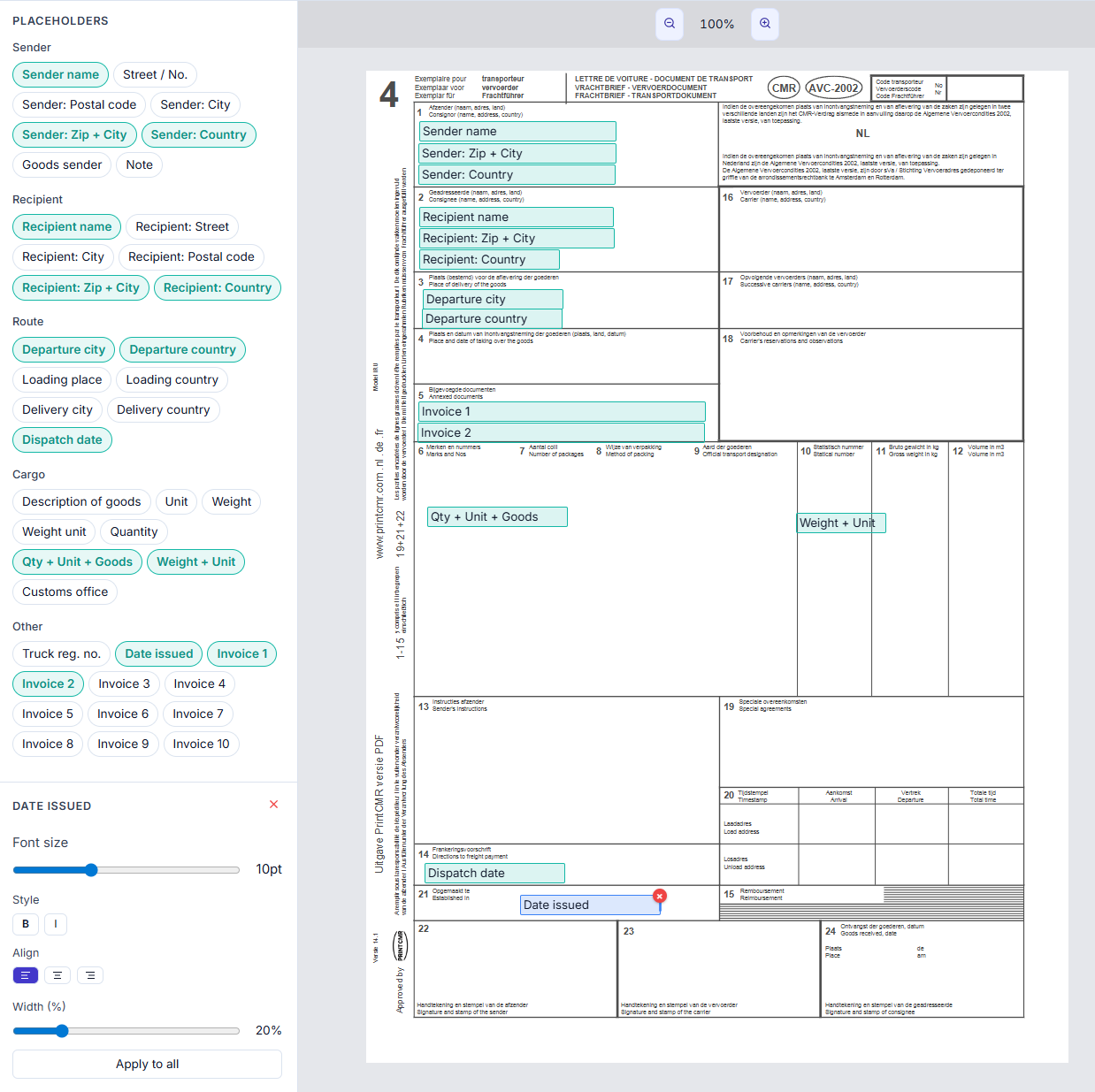
Task: Add Customs office placeholder
Action: click(65, 592)
